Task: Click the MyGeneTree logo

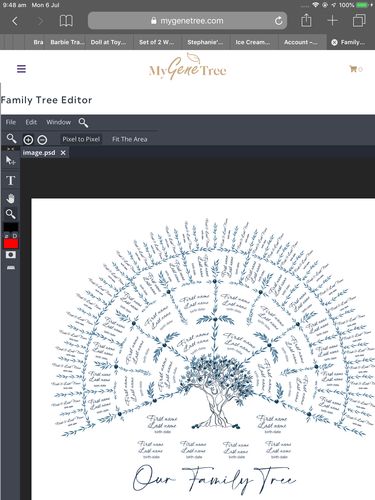Action: tap(188, 66)
